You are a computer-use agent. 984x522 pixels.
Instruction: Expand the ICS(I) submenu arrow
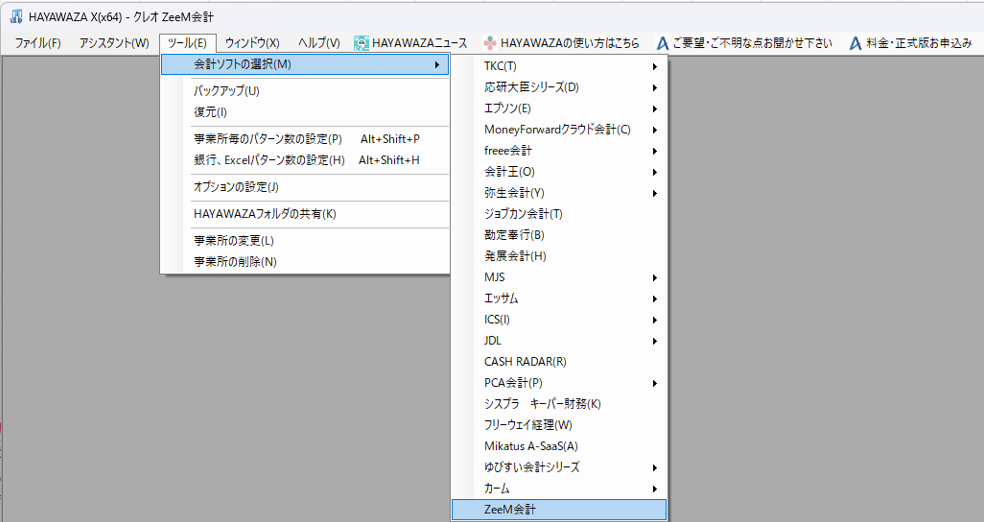tap(655, 320)
